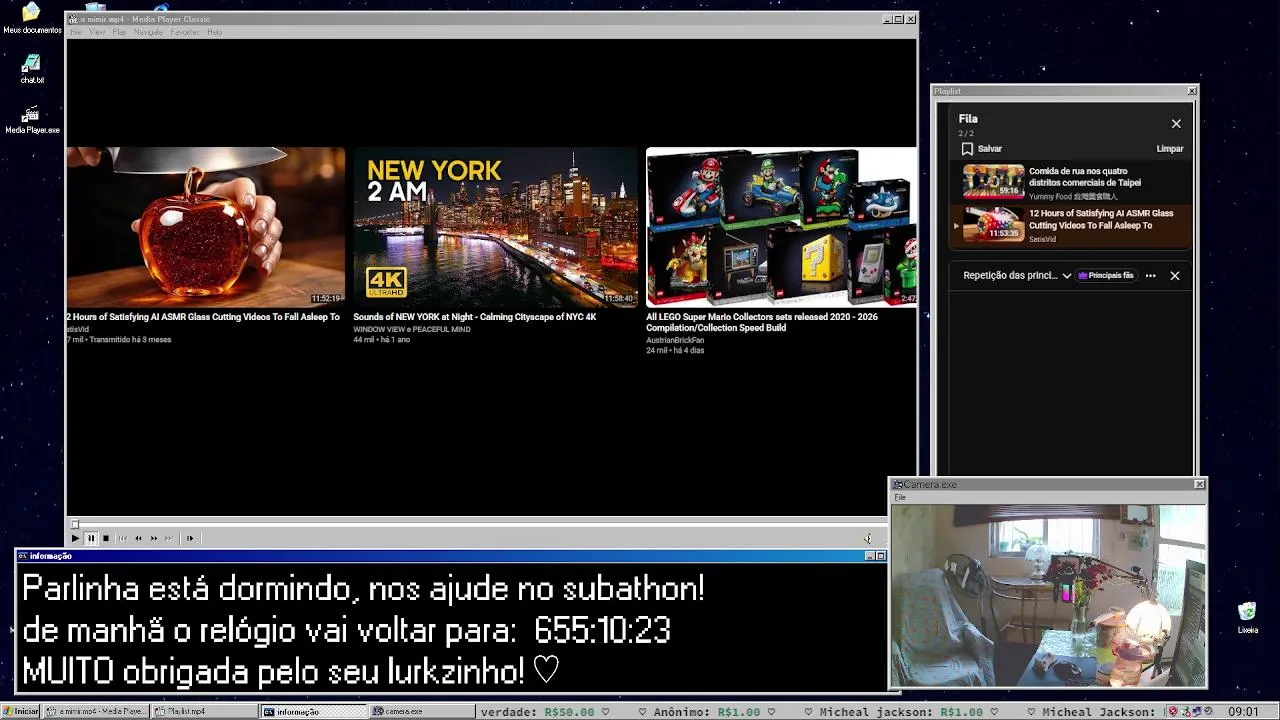This screenshot has width=1280, height=720.
Task: Click the Principais fãs chip
Action: pos(1106,276)
